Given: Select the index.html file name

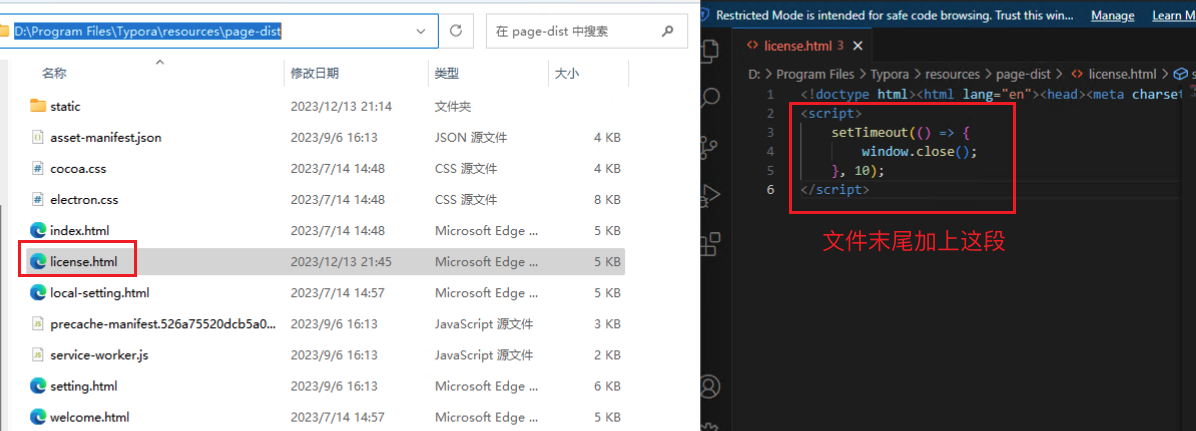Looking at the screenshot, I should 80,230.
